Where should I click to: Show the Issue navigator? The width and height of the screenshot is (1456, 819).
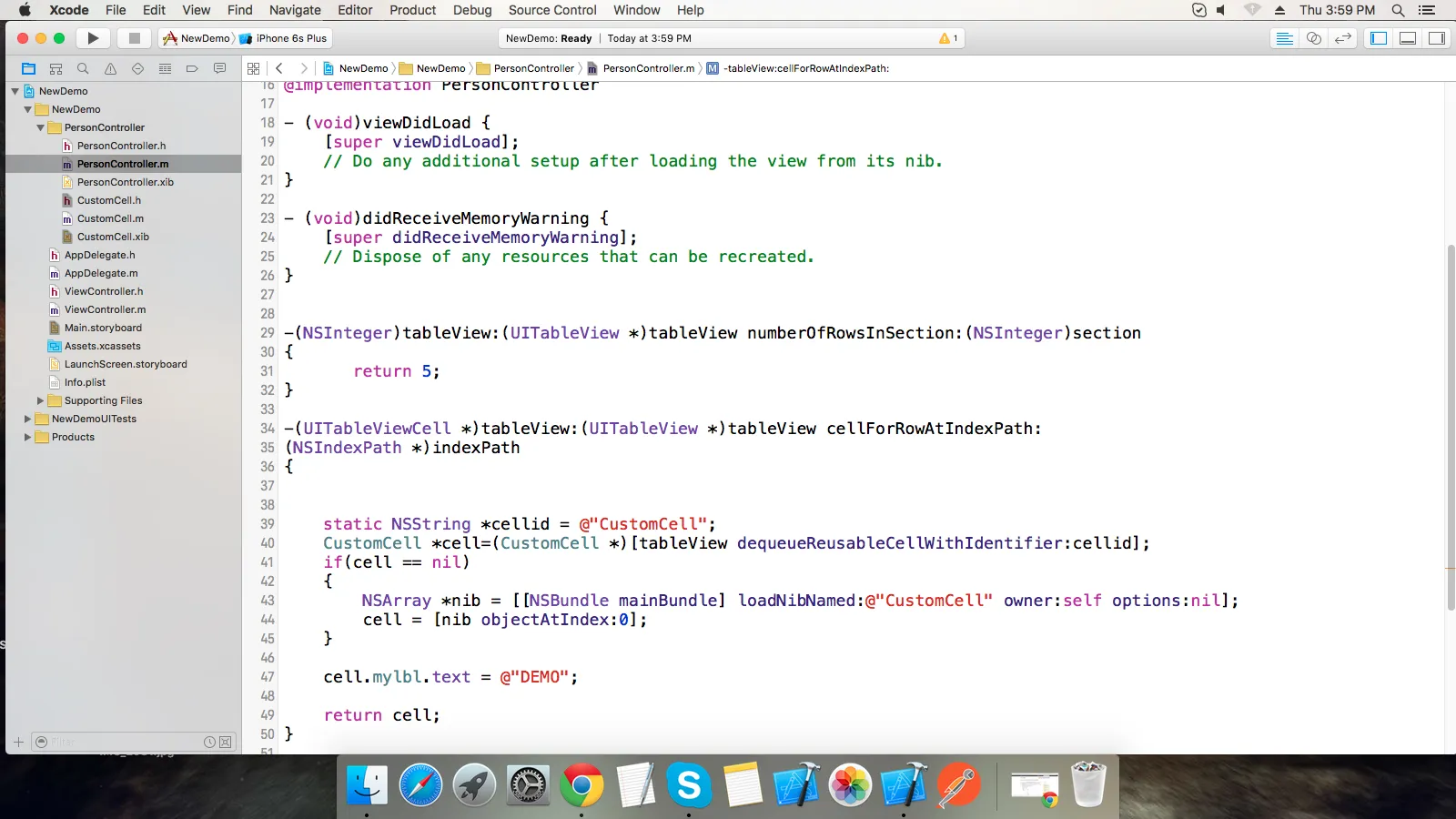110,68
